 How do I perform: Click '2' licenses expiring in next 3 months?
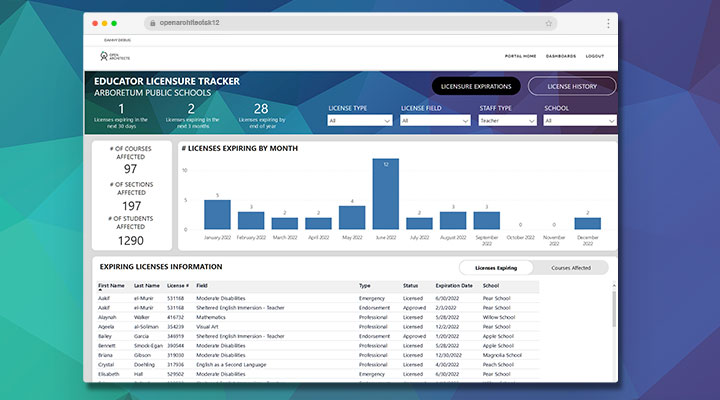pos(191,109)
